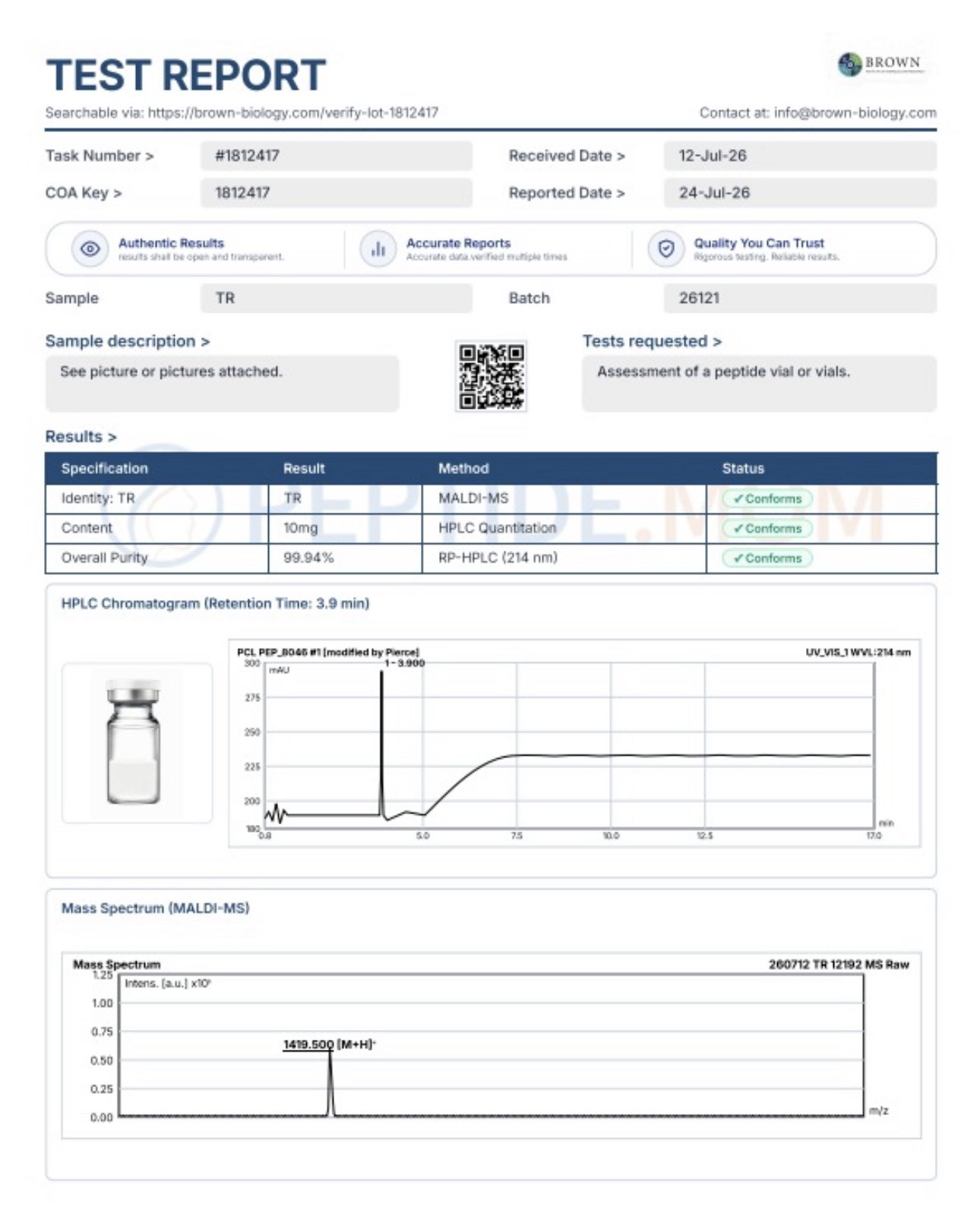Click the "Quality You Can Trust" label
Viewport: 980px width, 1210px height.
[x=759, y=243]
